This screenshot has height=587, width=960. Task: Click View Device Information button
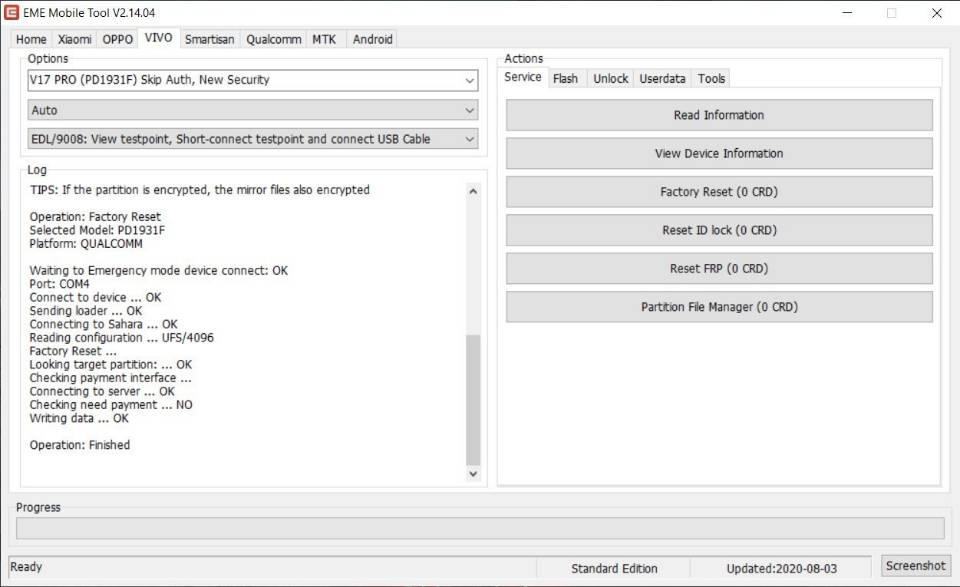pyautogui.click(x=719, y=154)
